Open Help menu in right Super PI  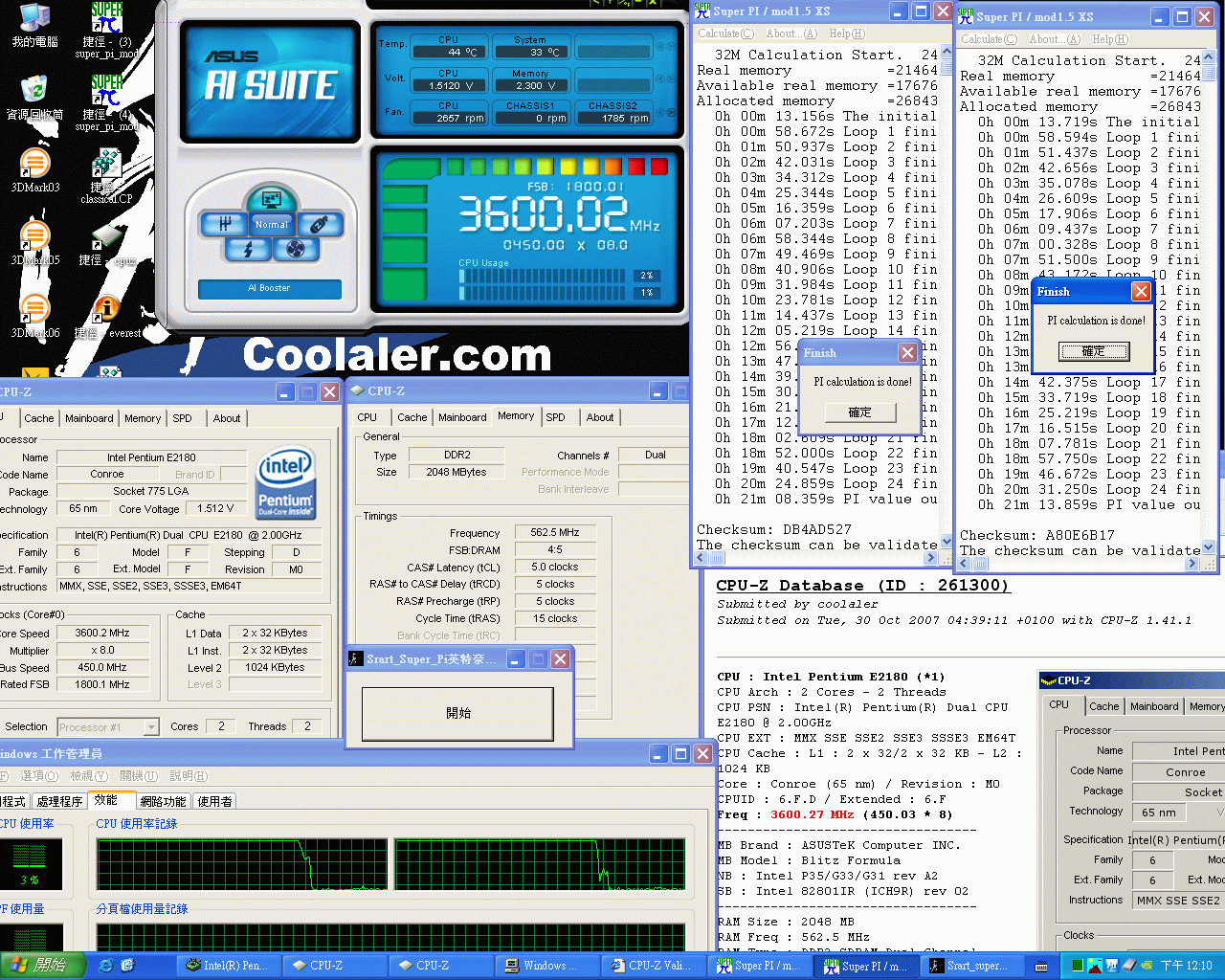tap(1110, 39)
